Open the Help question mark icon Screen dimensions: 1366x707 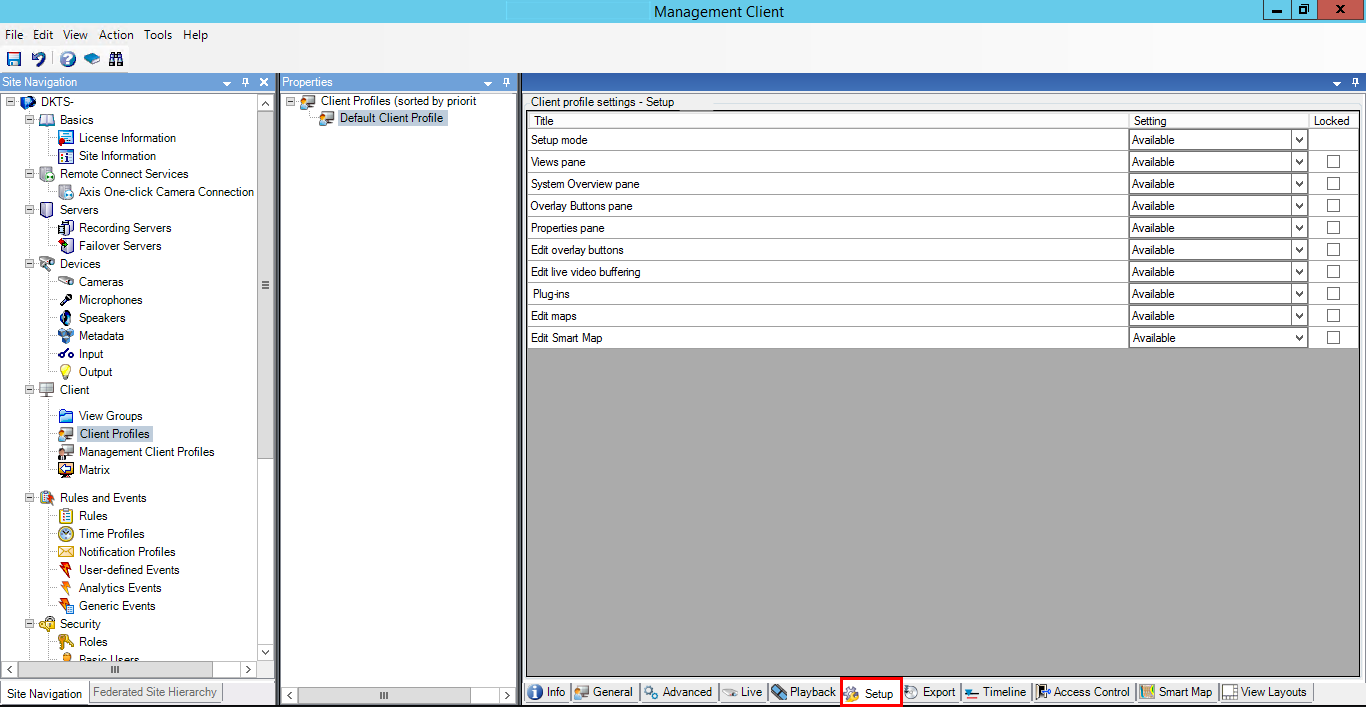coord(67,58)
